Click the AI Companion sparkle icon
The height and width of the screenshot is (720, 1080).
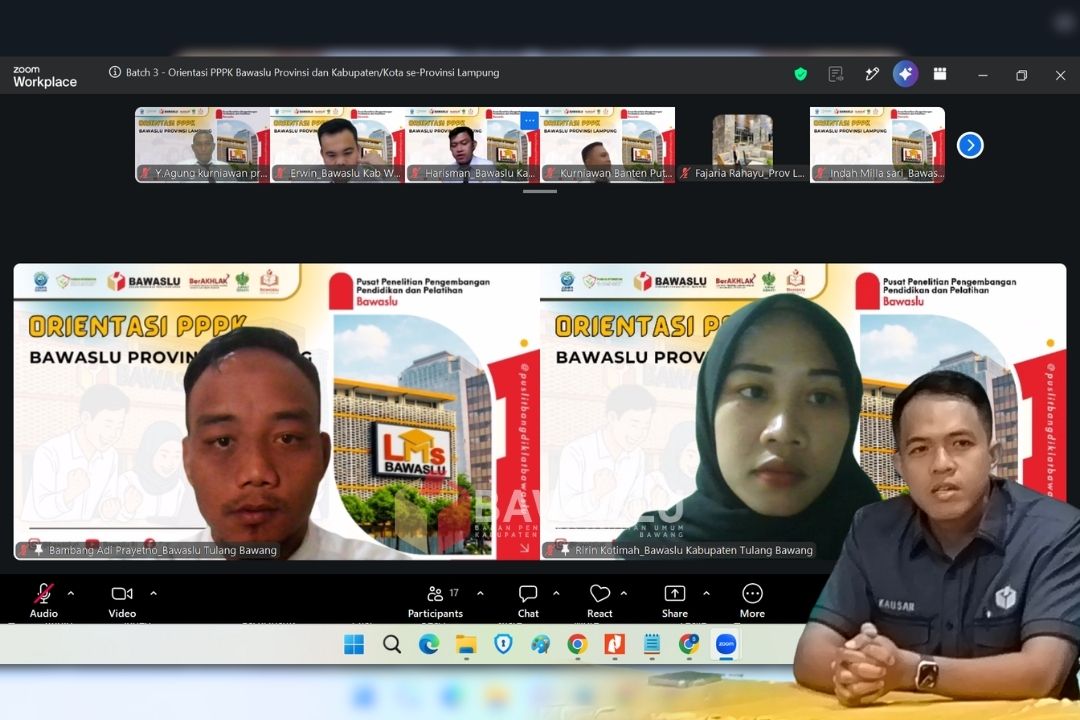pyautogui.click(x=905, y=74)
